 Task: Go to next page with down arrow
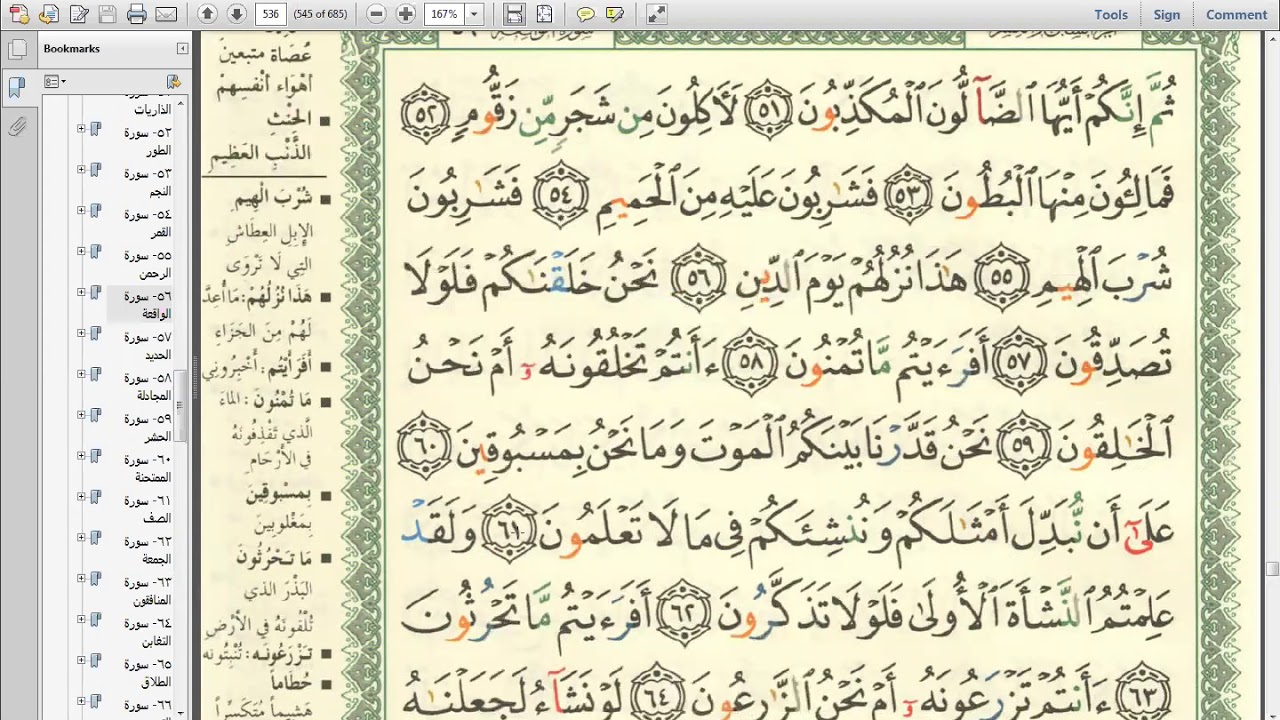point(236,14)
